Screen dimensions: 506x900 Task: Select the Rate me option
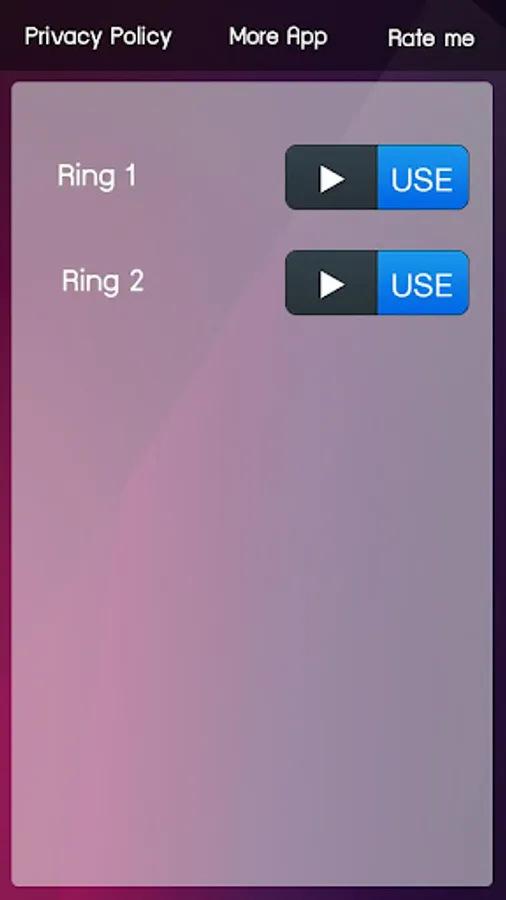(431, 38)
